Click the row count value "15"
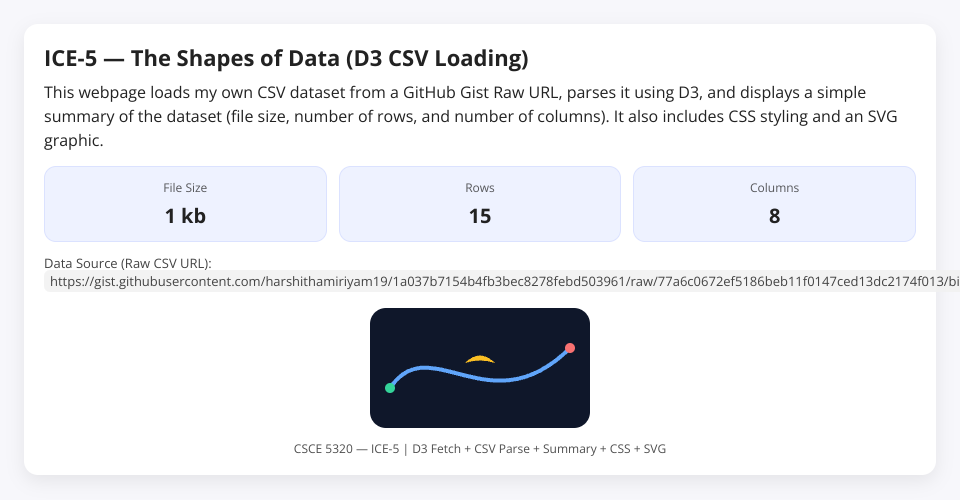The width and height of the screenshot is (960, 500). pos(480,215)
